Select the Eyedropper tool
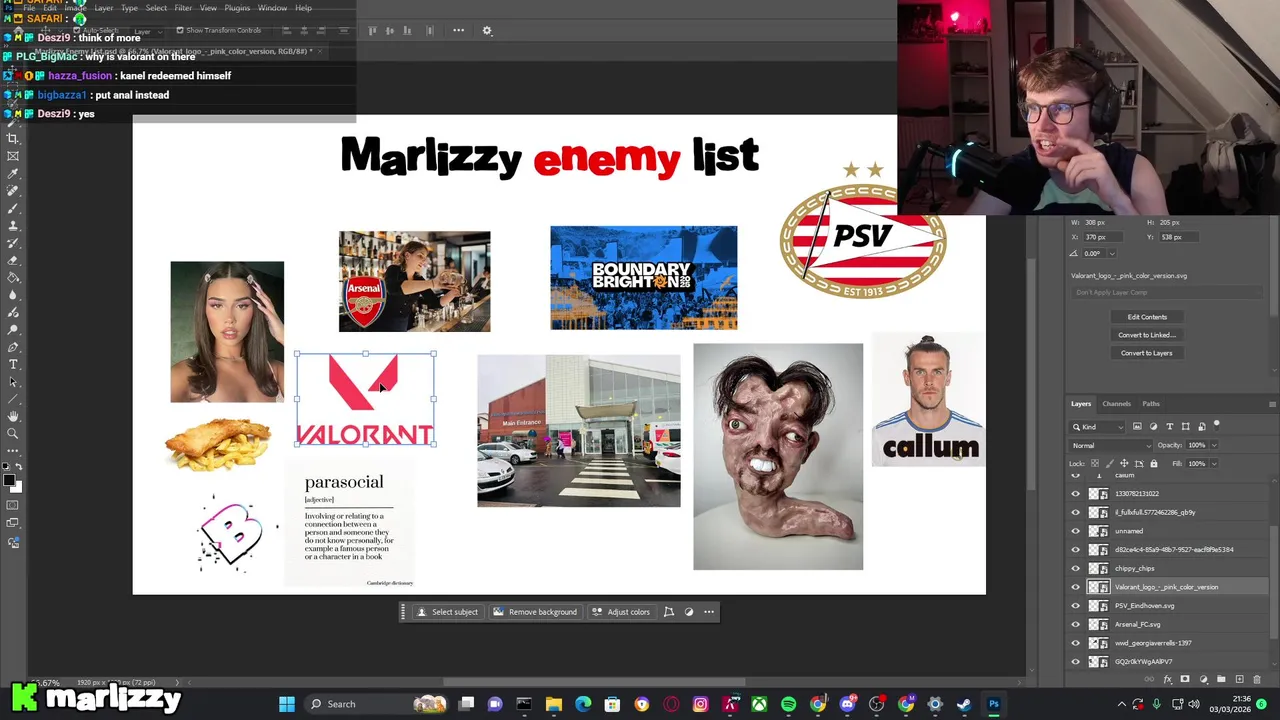This screenshot has width=1280, height=720. pyautogui.click(x=13, y=174)
